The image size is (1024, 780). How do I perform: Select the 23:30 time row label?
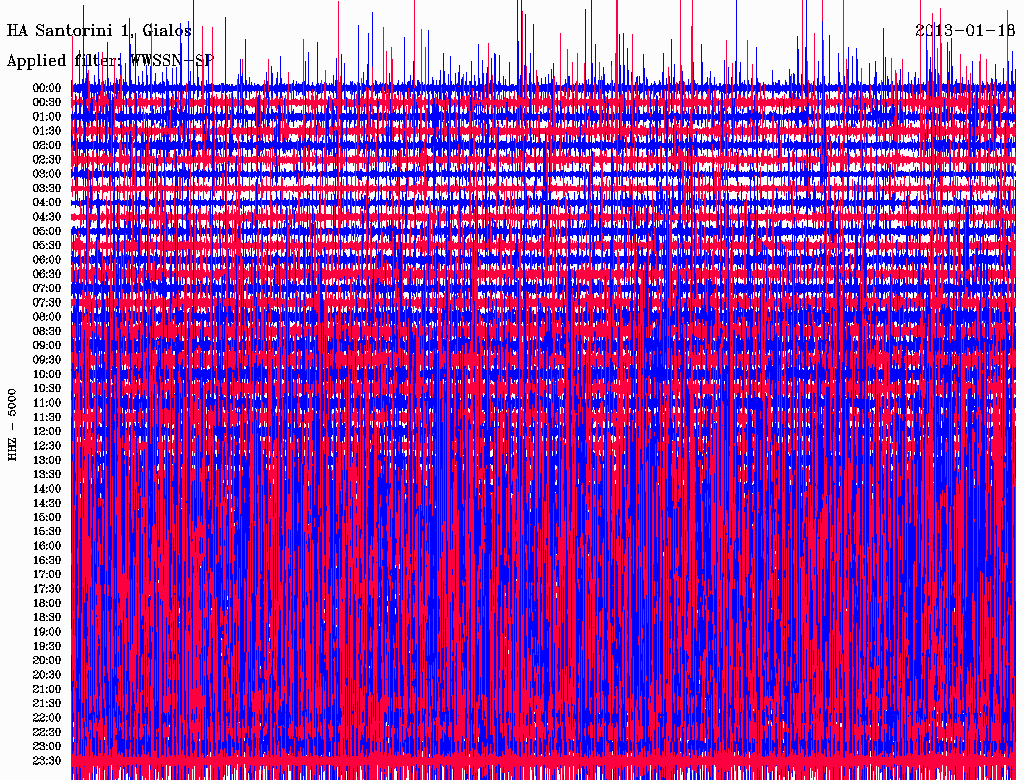(x=47, y=761)
